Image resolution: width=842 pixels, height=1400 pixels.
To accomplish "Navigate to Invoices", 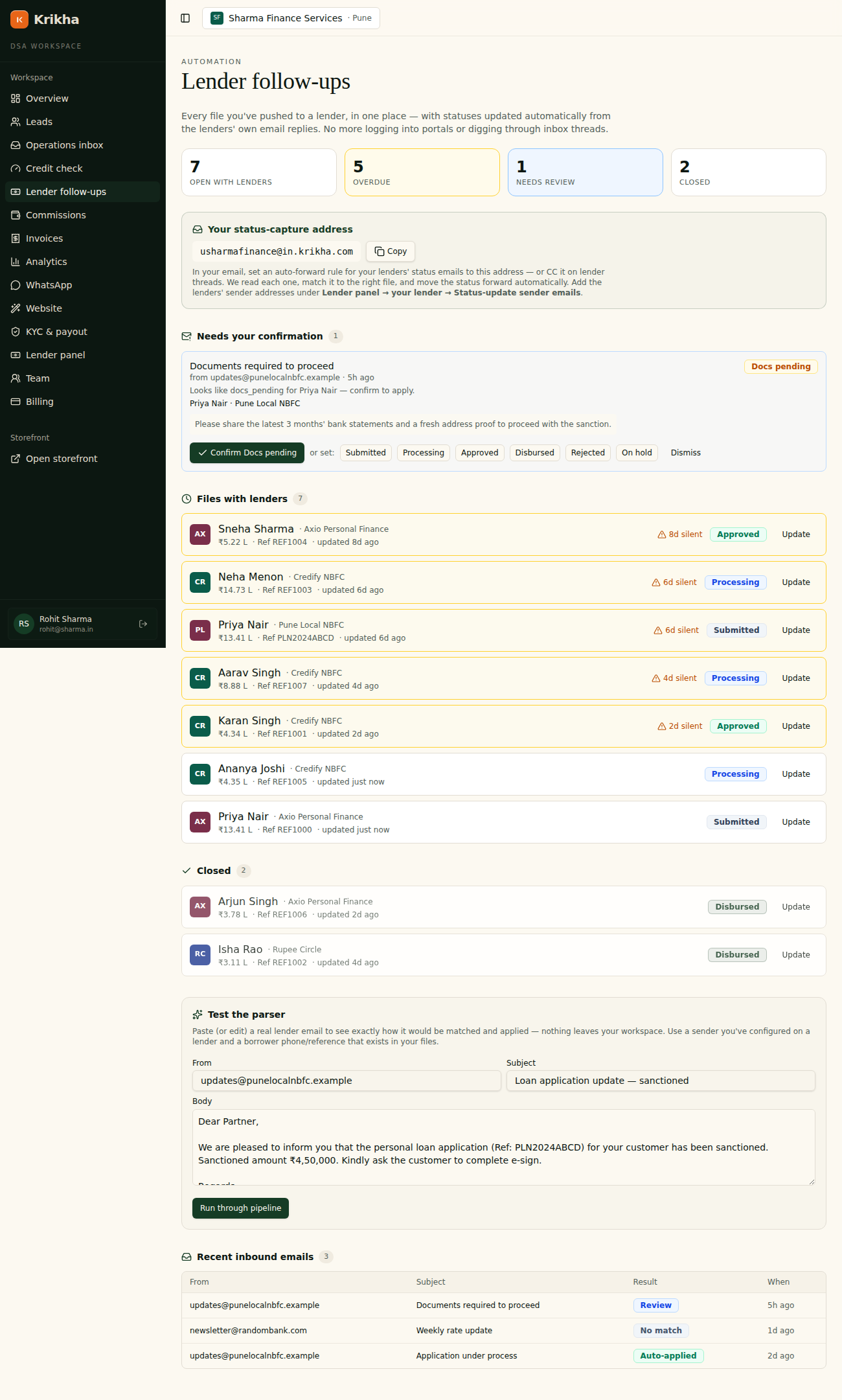I will (82, 238).
